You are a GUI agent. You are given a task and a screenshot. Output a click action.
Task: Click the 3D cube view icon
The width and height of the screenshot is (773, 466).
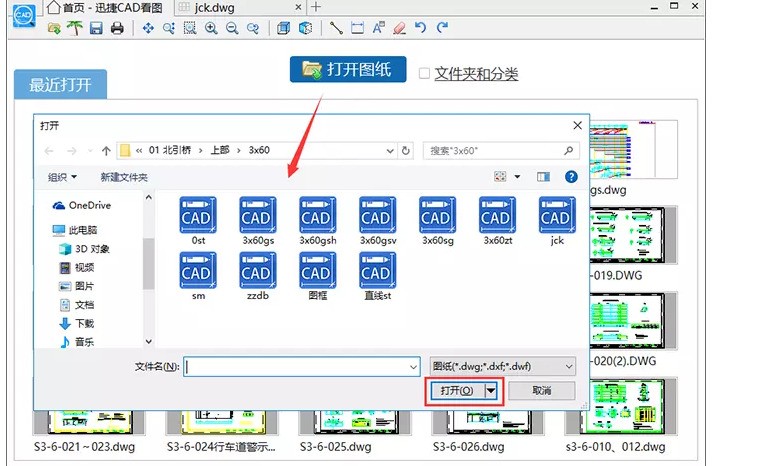point(306,28)
